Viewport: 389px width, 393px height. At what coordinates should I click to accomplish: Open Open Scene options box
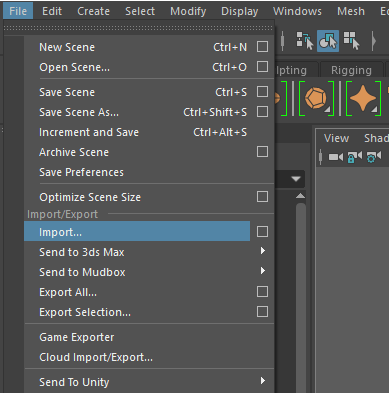[262, 67]
